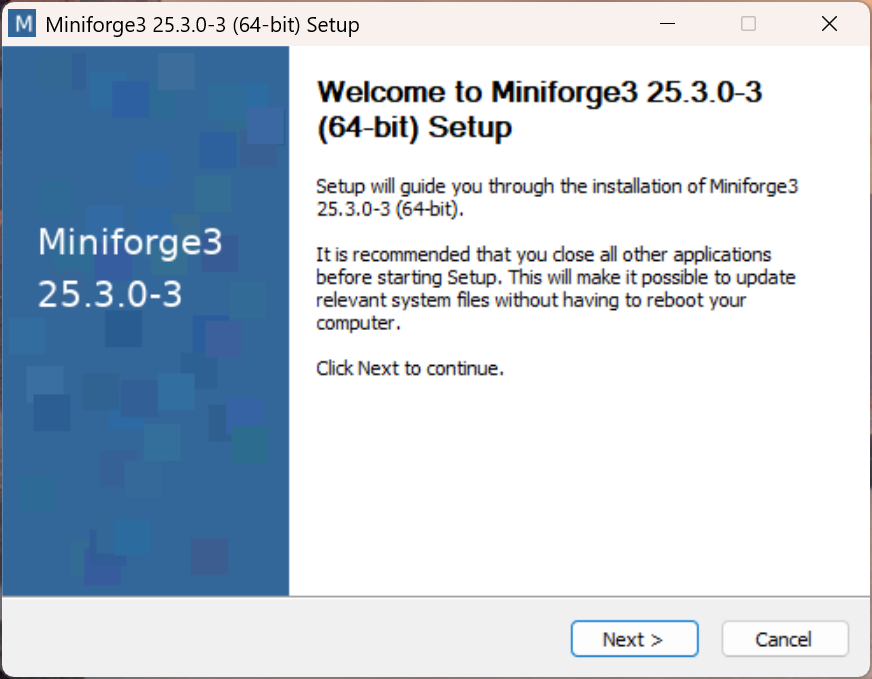
Task: Click the grayed-out maximize button
Action: tap(748, 23)
